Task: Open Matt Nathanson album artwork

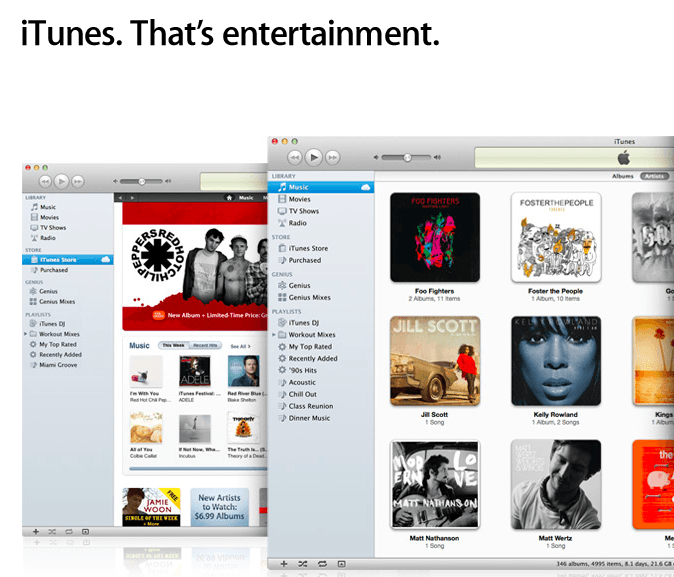Action: (435, 485)
